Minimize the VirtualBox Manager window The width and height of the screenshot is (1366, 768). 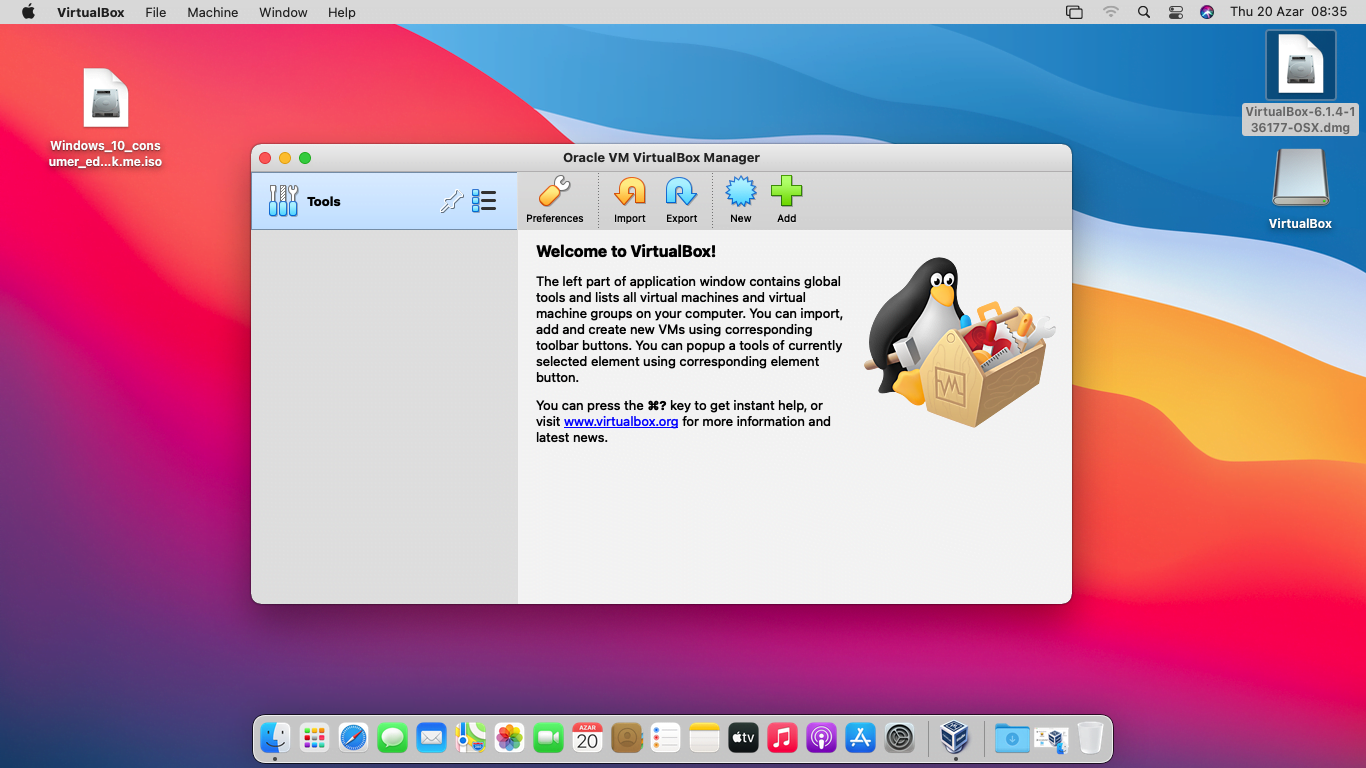coord(285,158)
